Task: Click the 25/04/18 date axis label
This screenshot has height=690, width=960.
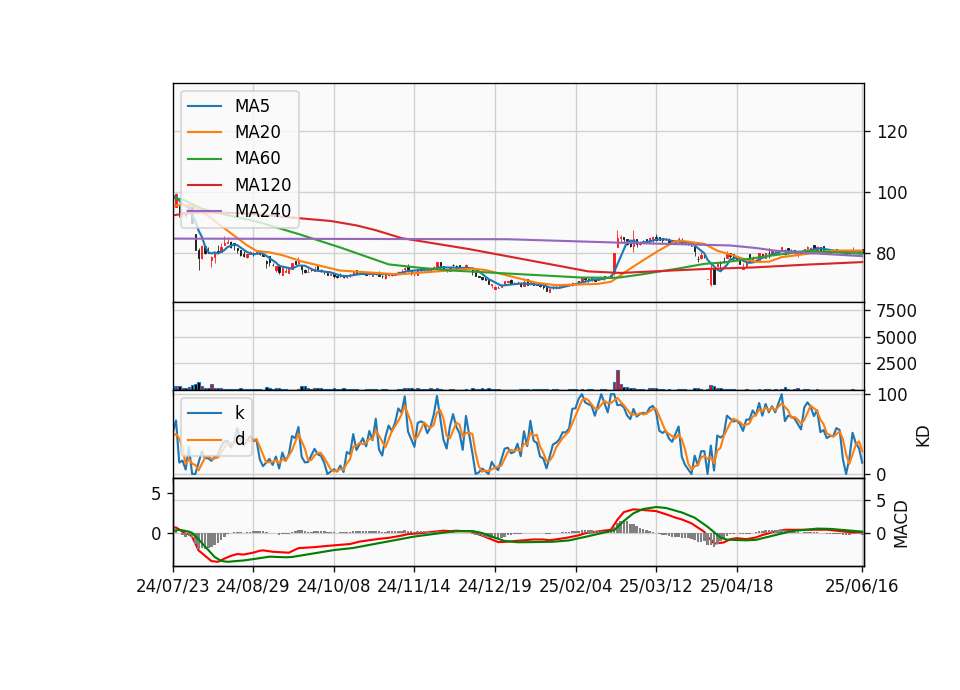Action: pos(737,586)
